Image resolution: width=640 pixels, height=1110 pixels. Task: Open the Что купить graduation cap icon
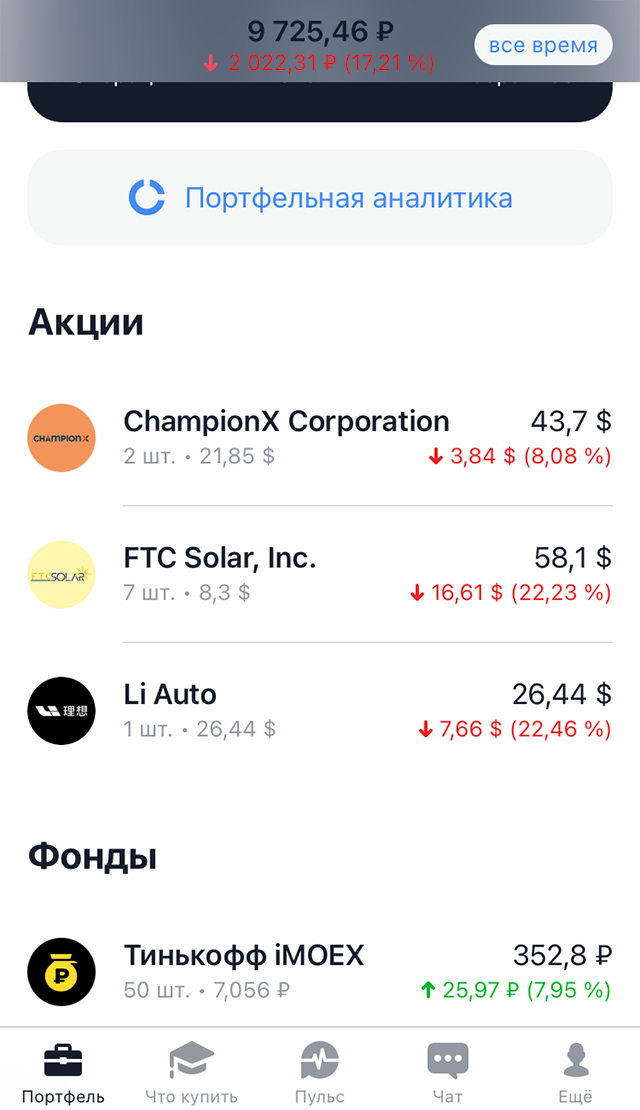(191, 1059)
